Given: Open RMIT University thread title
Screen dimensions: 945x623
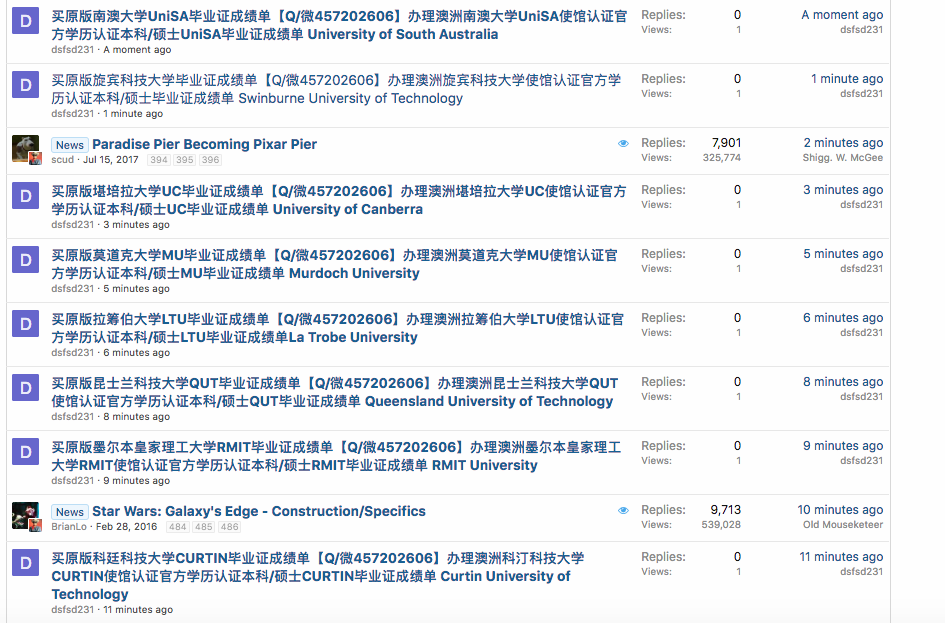Looking at the screenshot, I should click(336, 456).
